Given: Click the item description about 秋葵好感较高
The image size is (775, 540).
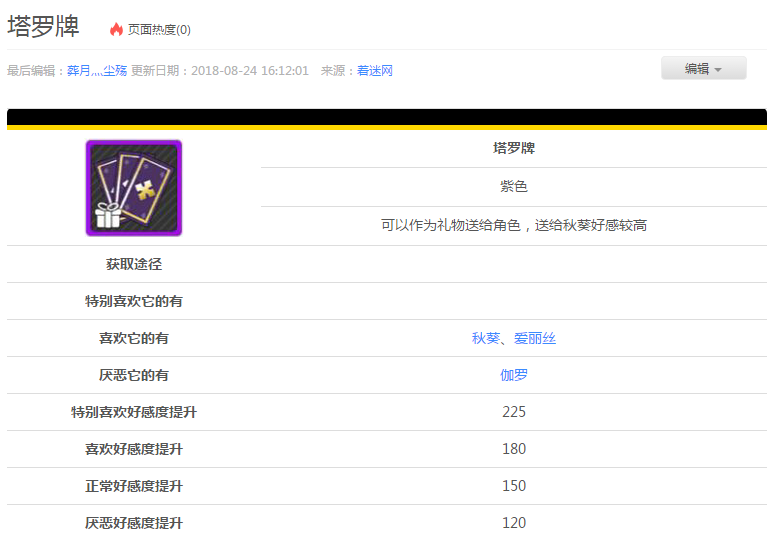Looking at the screenshot, I should (514, 225).
